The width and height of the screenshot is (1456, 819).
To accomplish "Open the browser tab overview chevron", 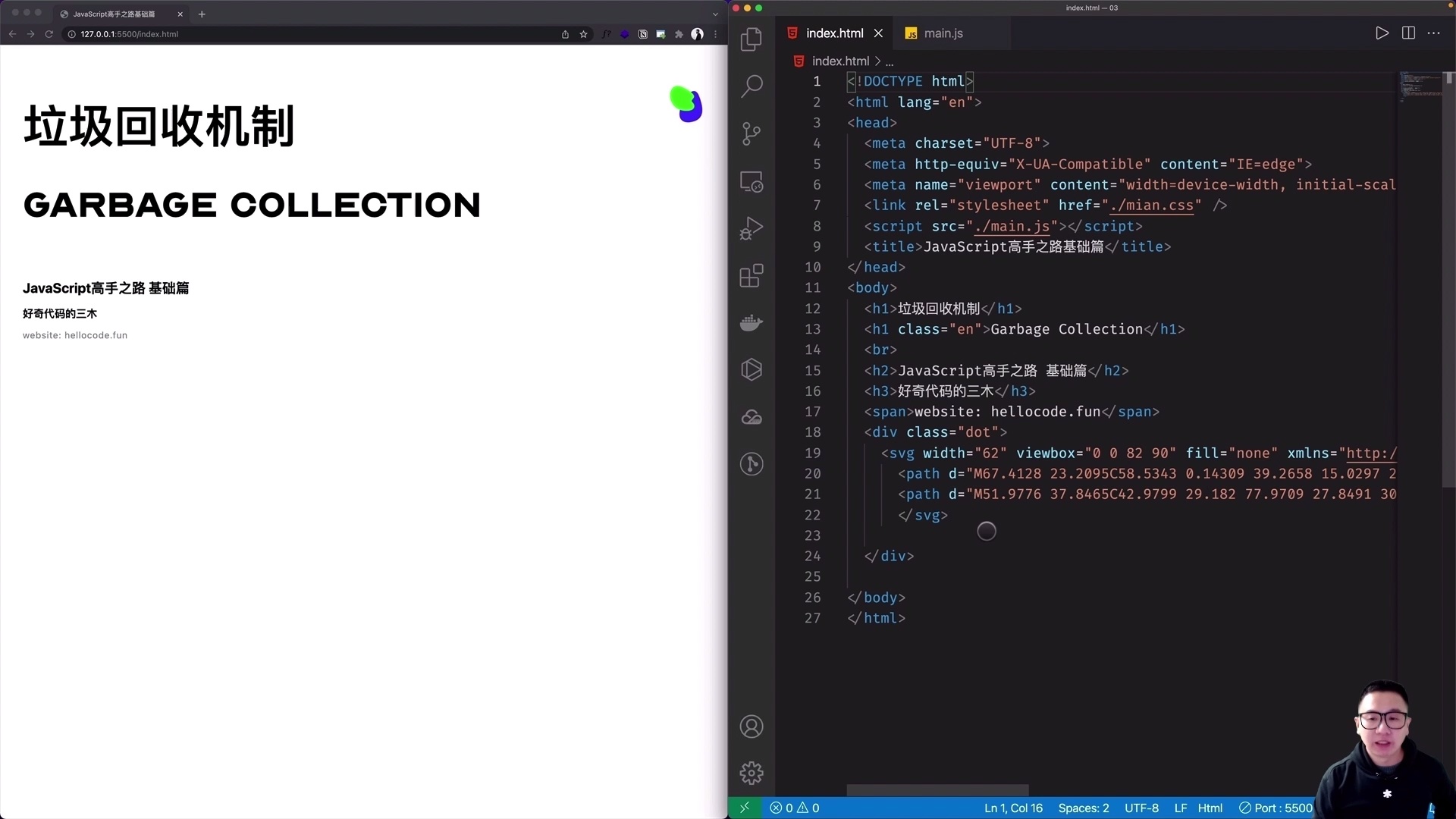I will 715,14.
